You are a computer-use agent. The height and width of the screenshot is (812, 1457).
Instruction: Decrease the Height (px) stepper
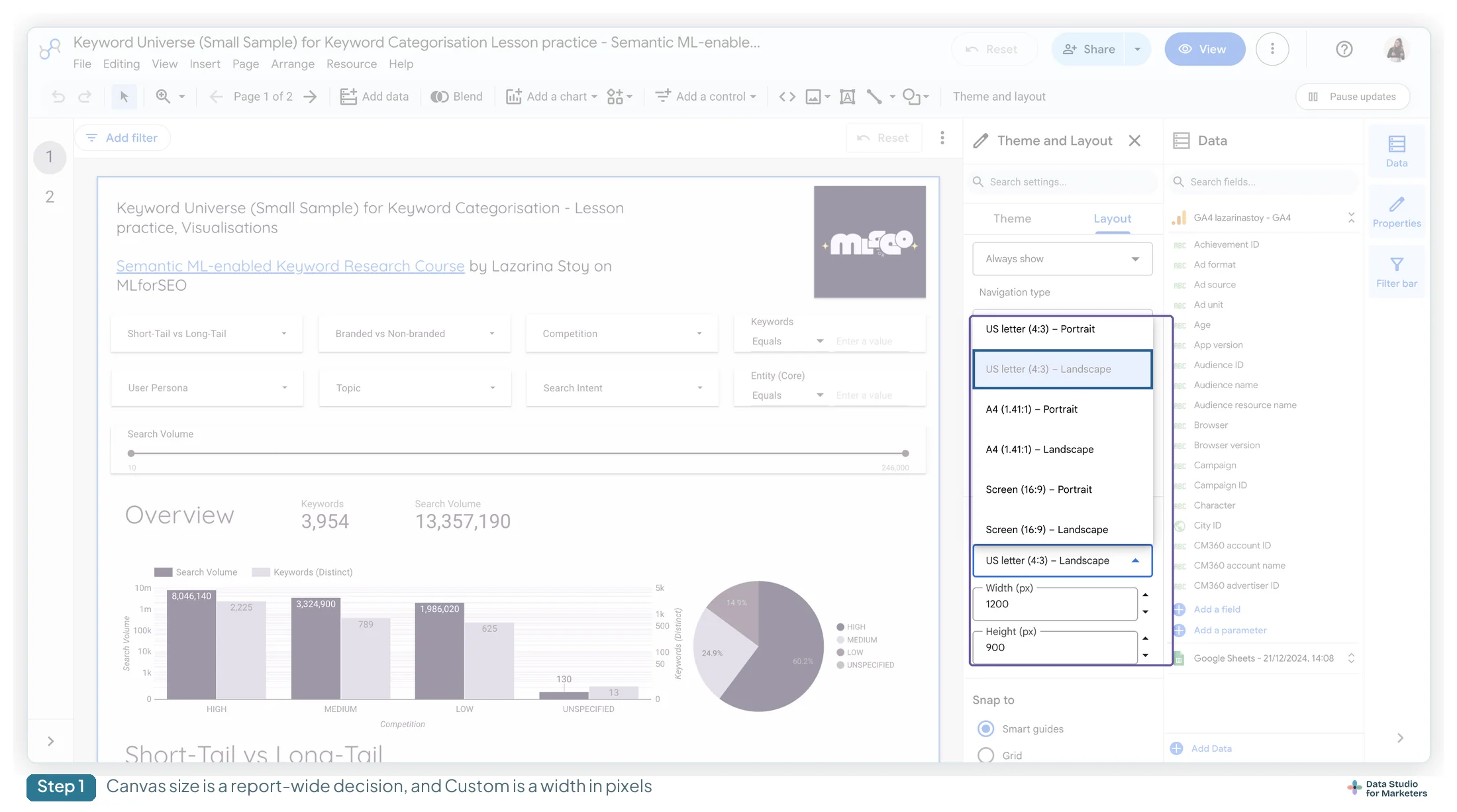pyautogui.click(x=1145, y=656)
